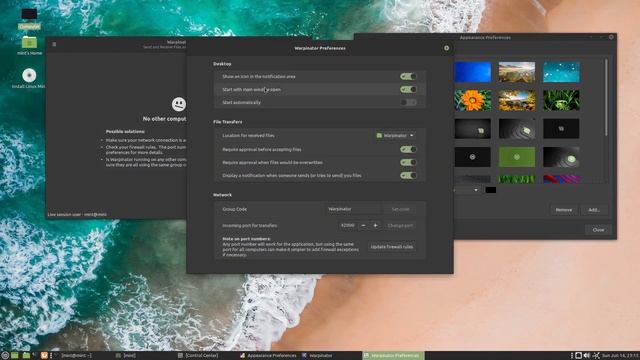The image size is (640, 360).
Task: Open the volume icon in the system tray
Action: coord(587,356)
